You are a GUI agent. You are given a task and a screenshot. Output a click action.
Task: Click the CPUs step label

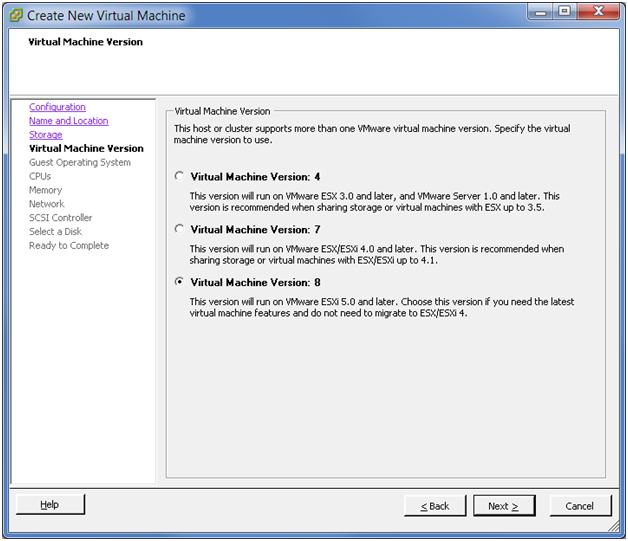point(40,176)
